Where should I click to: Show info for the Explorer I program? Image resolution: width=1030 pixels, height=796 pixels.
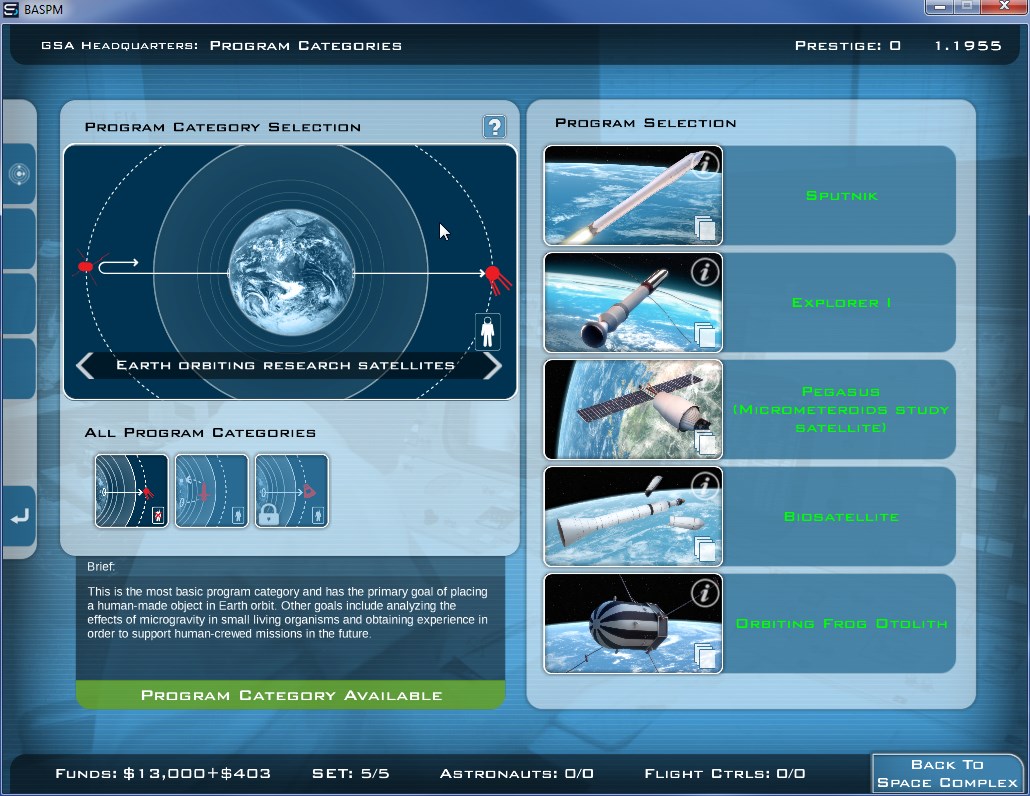point(705,271)
